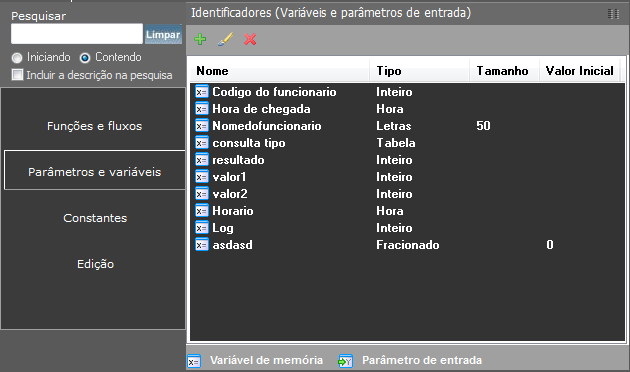Click variable icon of valor2 row
The width and height of the screenshot is (630, 372).
202,194
